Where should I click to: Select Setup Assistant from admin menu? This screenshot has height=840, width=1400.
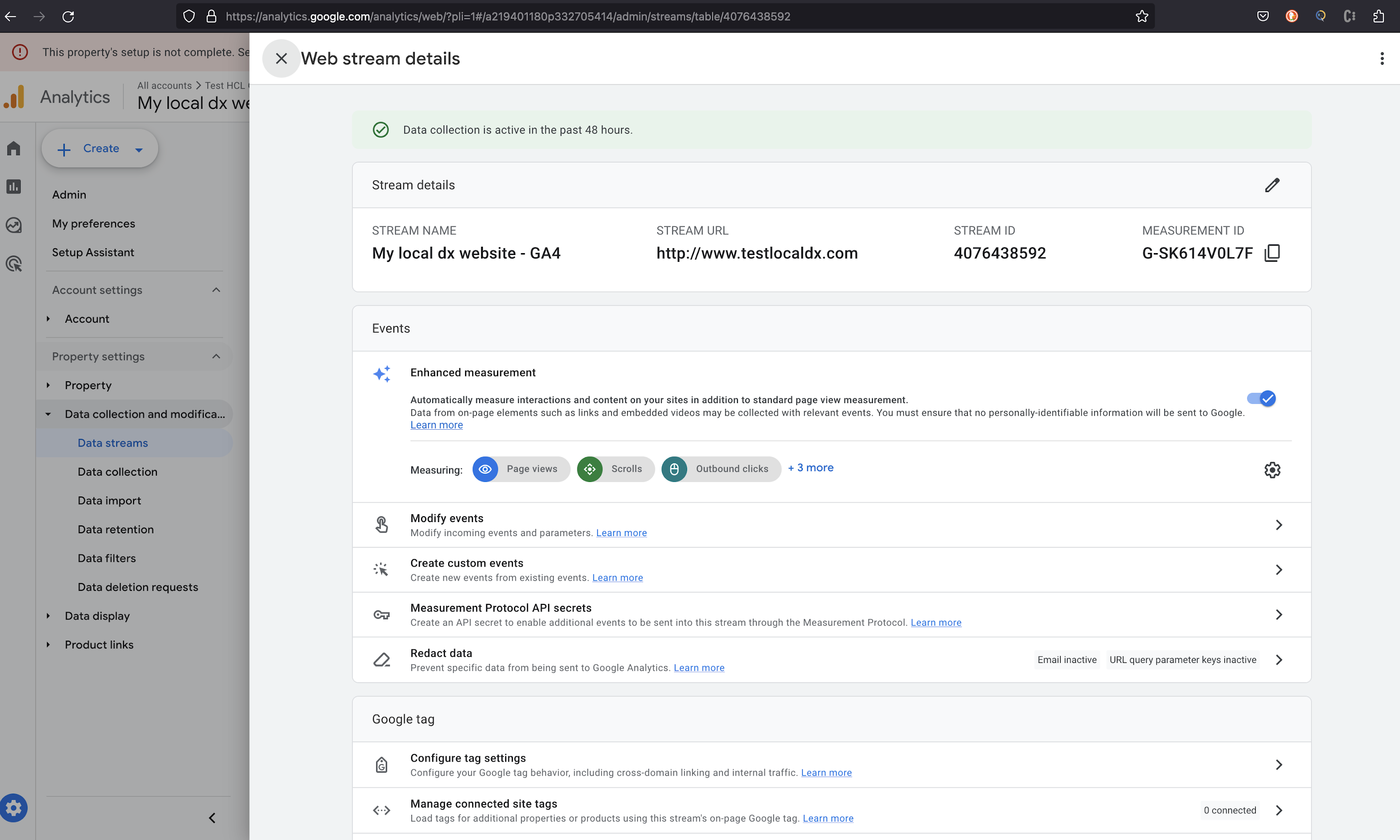(x=93, y=252)
